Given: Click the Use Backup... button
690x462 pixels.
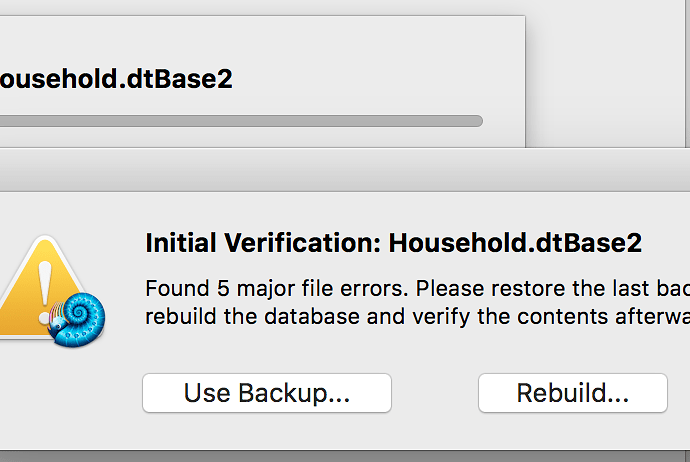Looking at the screenshot, I should tap(267, 393).
